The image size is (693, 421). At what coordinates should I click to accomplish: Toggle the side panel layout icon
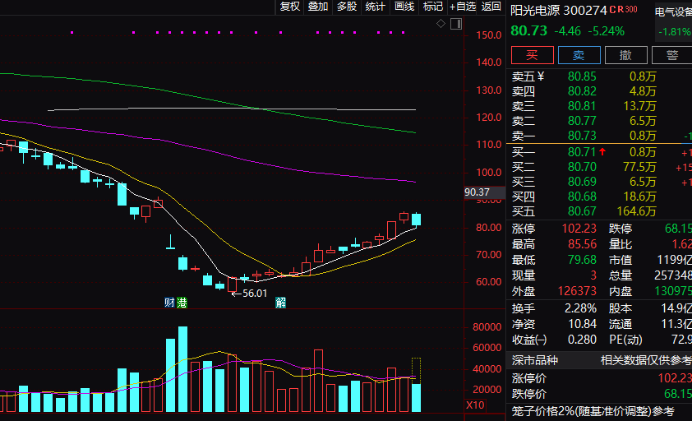click(456, 24)
